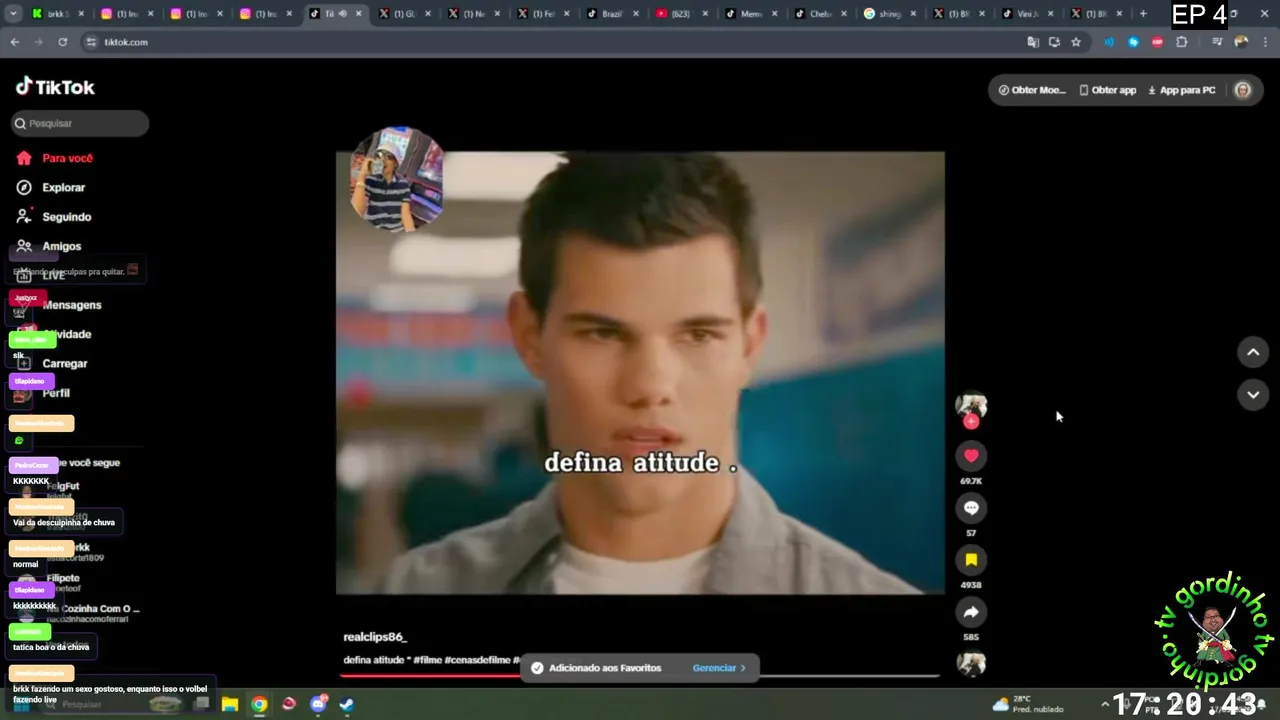Bookmark page with star icon

click(1076, 42)
